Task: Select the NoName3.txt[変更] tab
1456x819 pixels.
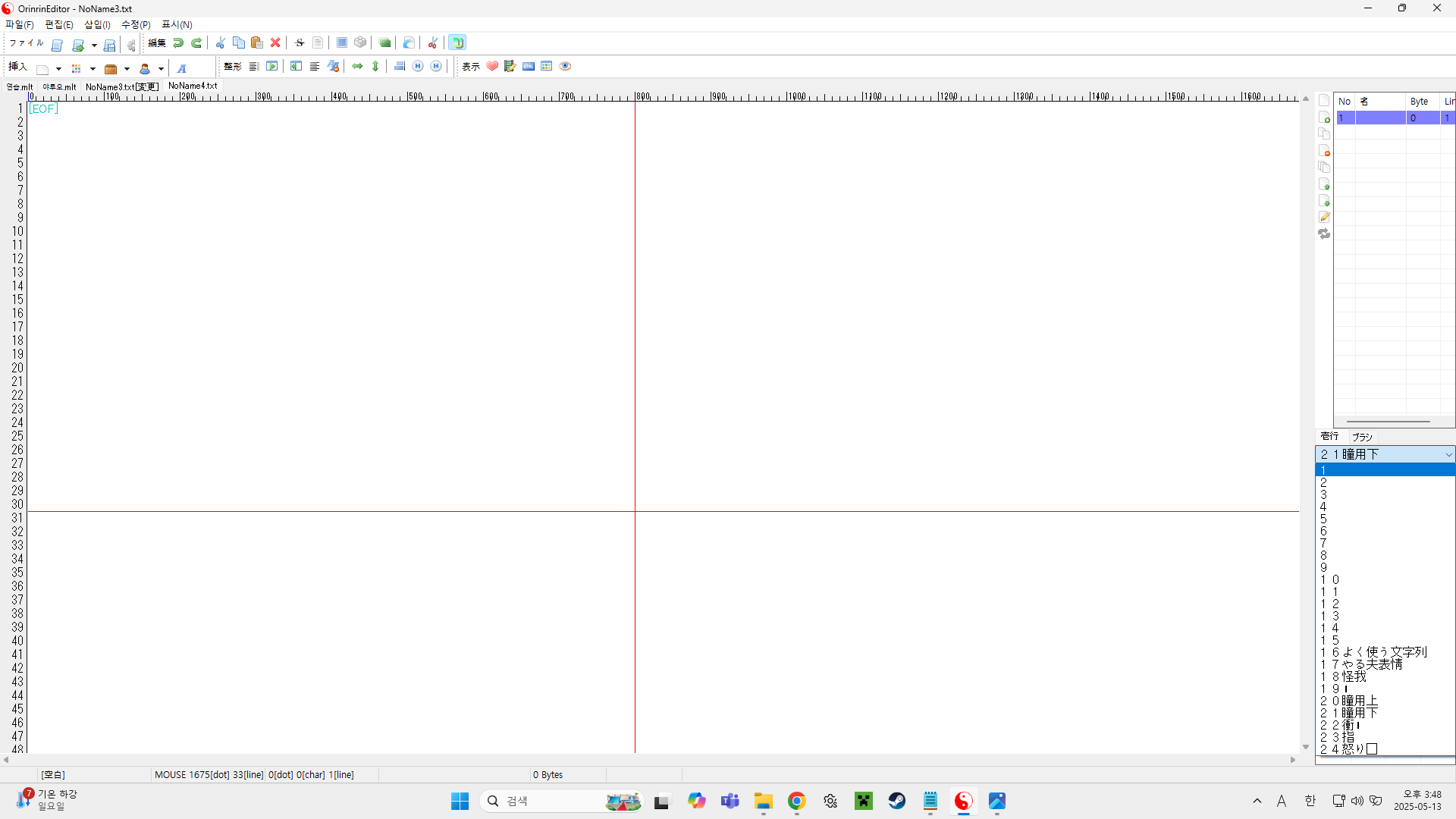Action: [121, 87]
